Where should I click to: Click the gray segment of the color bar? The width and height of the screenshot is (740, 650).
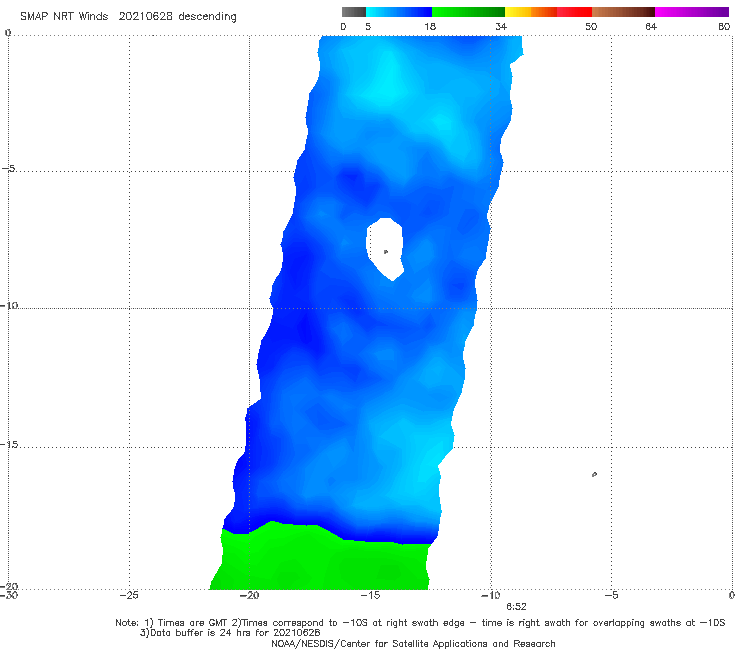click(354, 12)
